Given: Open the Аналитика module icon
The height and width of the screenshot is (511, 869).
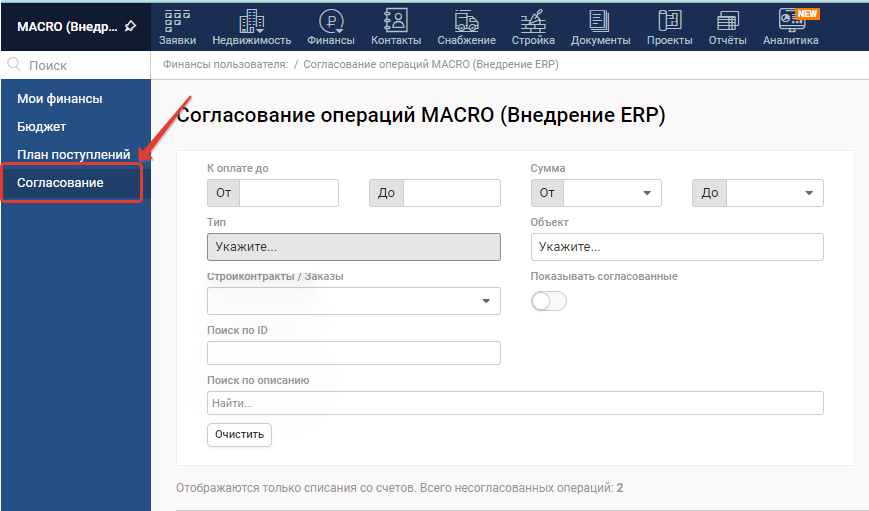Looking at the screenshot, I should (x=790, y=20).
